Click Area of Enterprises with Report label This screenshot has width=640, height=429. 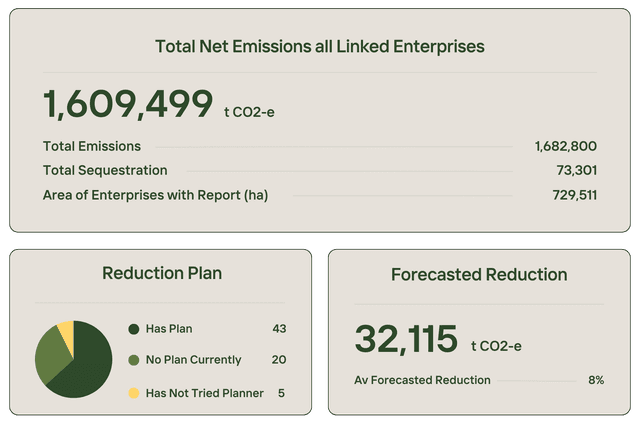[x=155, y=195]
